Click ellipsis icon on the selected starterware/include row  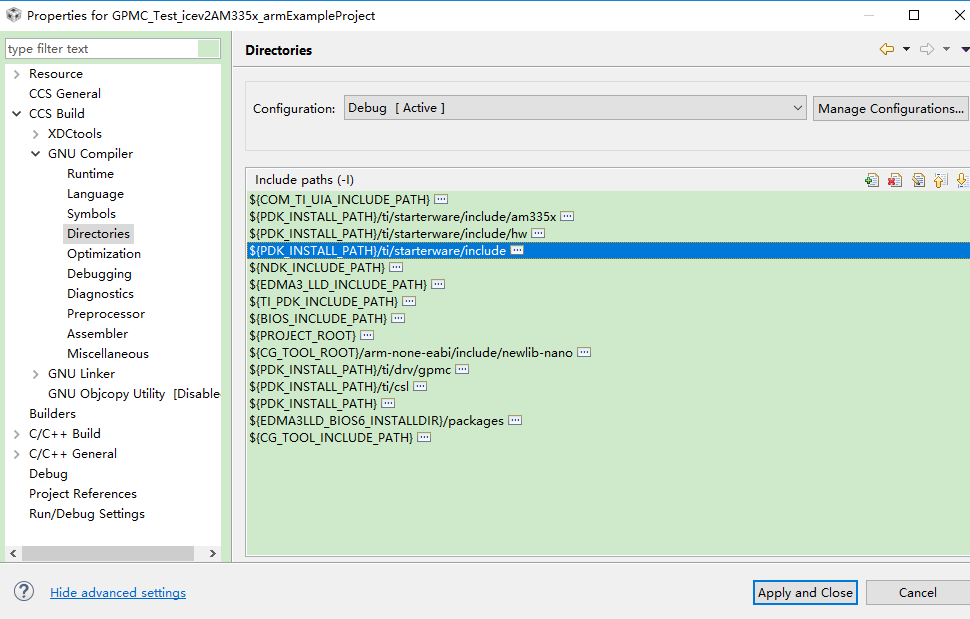pos(517,250)
